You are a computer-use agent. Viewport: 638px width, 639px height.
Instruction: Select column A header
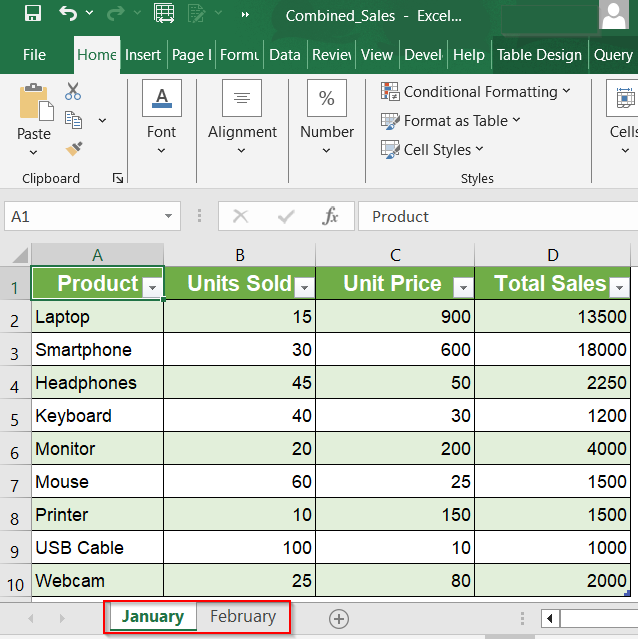click(97, 255)
